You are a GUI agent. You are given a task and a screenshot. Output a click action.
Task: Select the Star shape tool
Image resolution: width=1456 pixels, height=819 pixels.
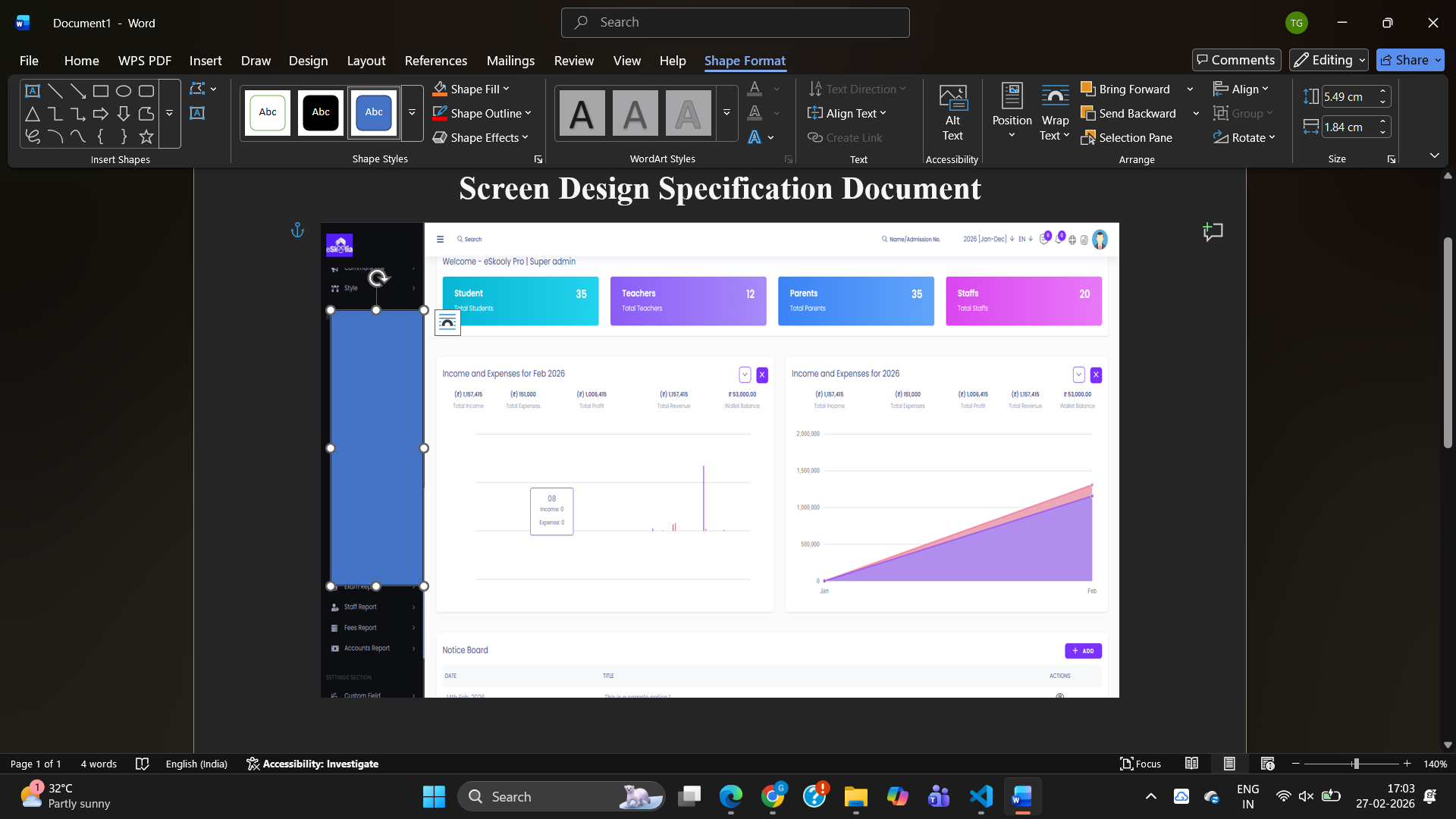click(x=146, y=136)
